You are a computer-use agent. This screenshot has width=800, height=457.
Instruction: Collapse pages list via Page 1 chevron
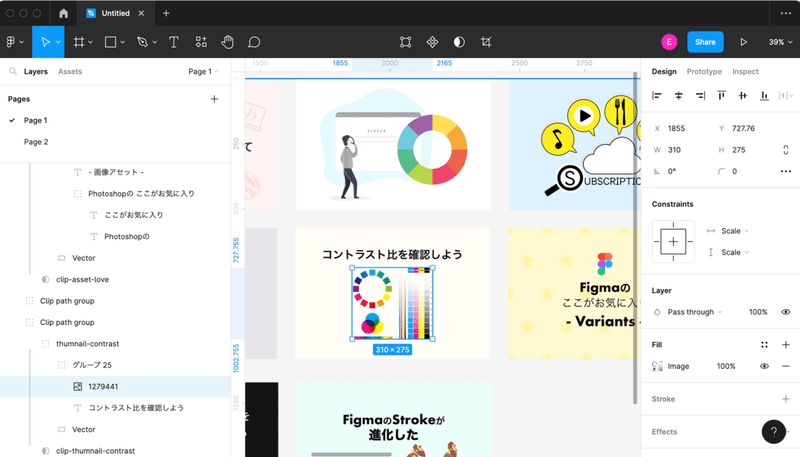pos(217,71)
